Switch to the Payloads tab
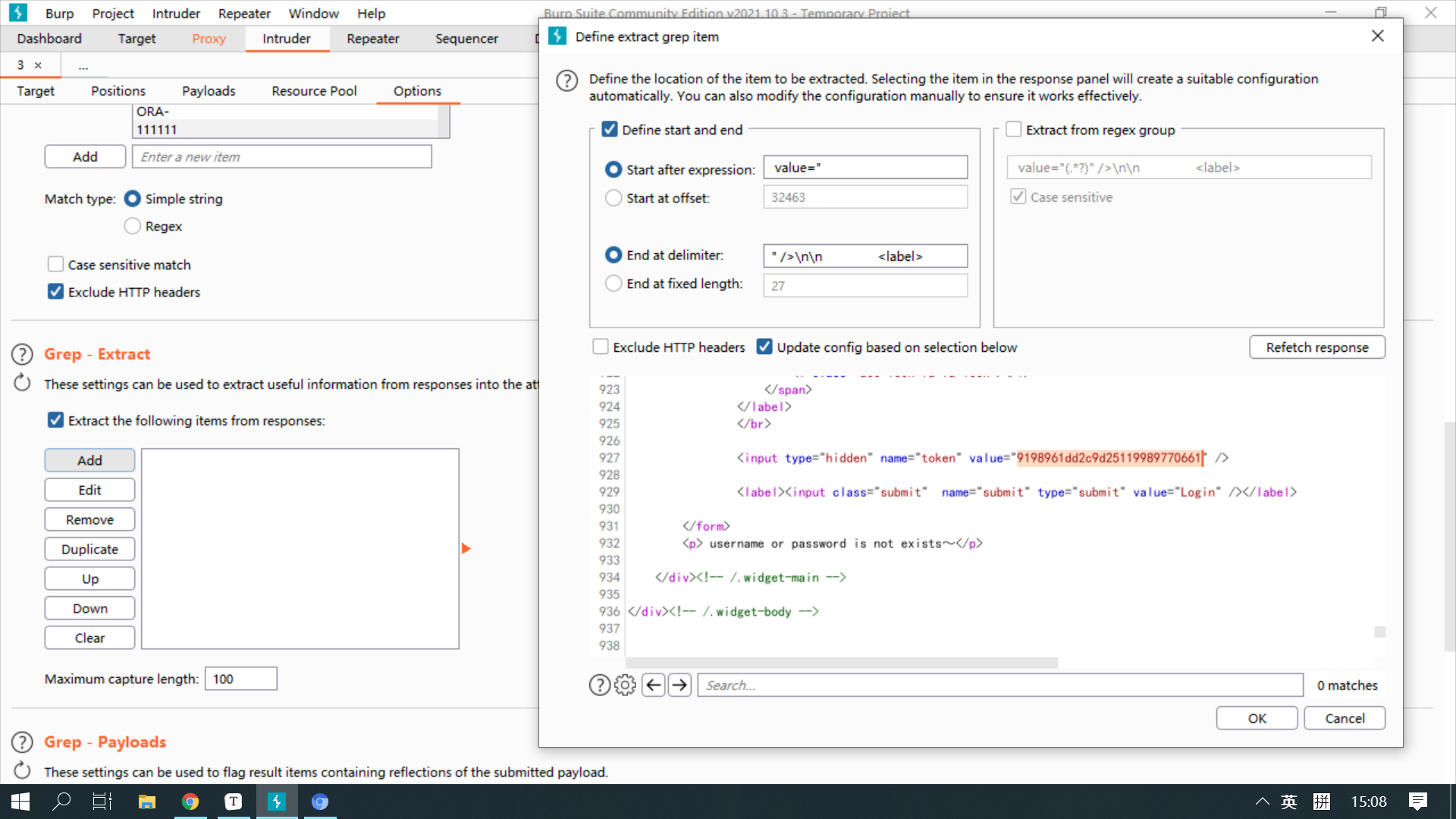This screenshot has height=819, width=1456. click(x=208, y=91)
